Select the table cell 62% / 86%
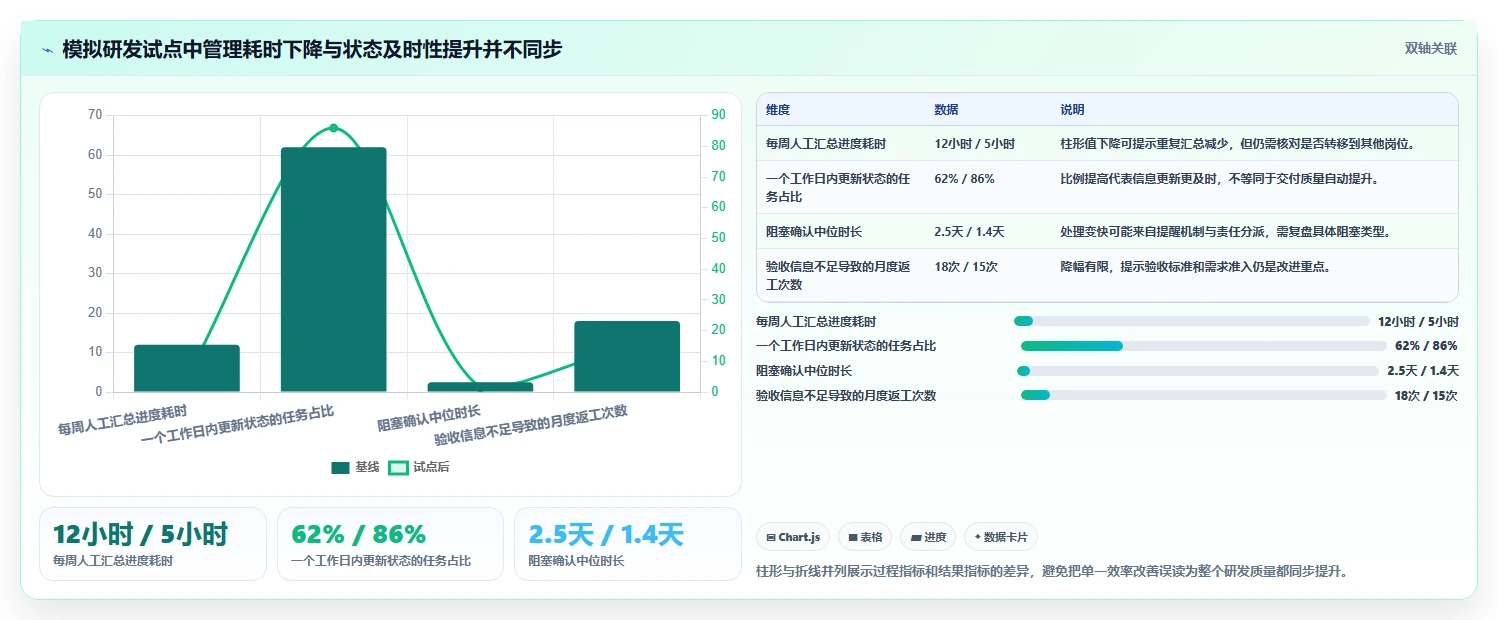This screenshot has height=620, width=1498. (x=964, y=179)
